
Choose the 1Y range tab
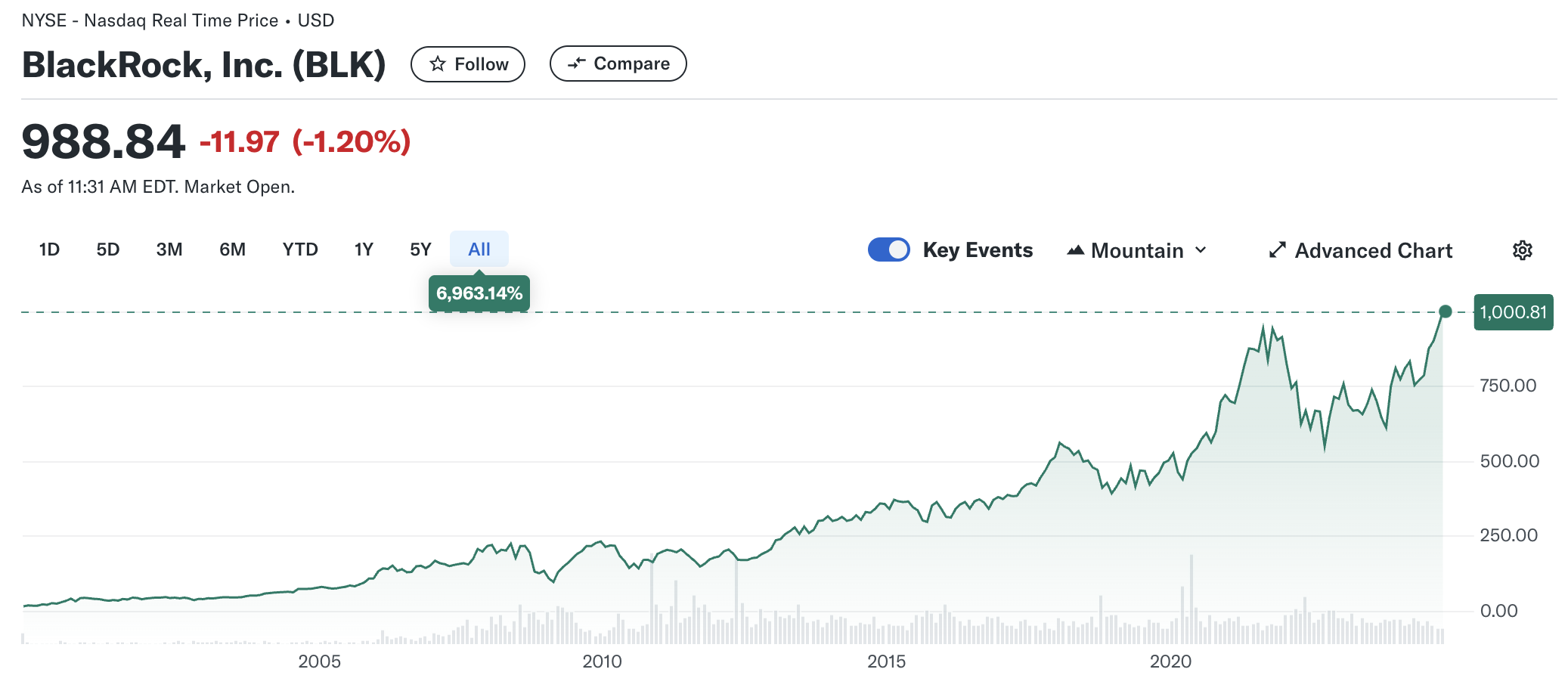tap(364, 249)
